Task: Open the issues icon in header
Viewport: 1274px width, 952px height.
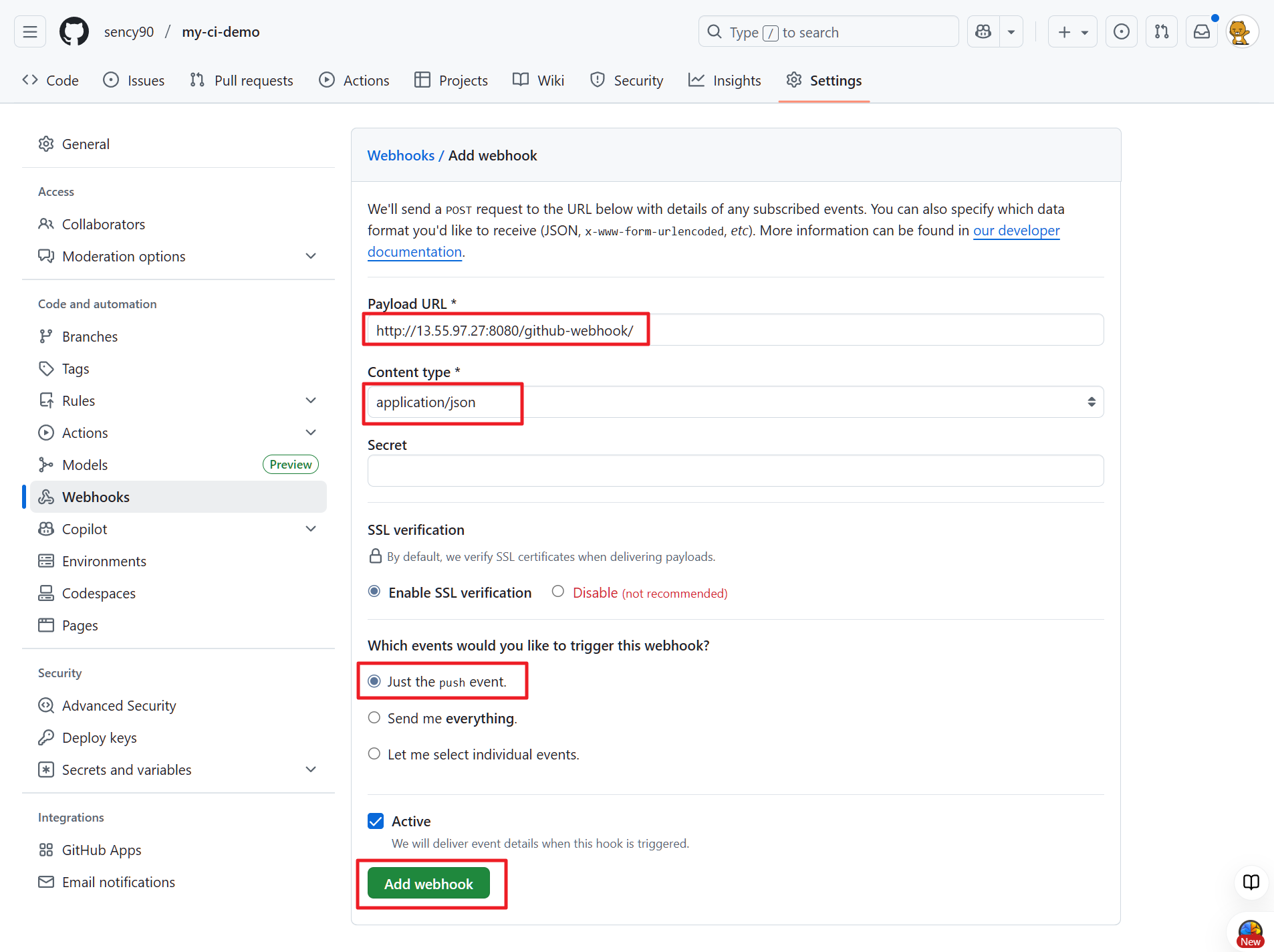Action: (1121, 31)
